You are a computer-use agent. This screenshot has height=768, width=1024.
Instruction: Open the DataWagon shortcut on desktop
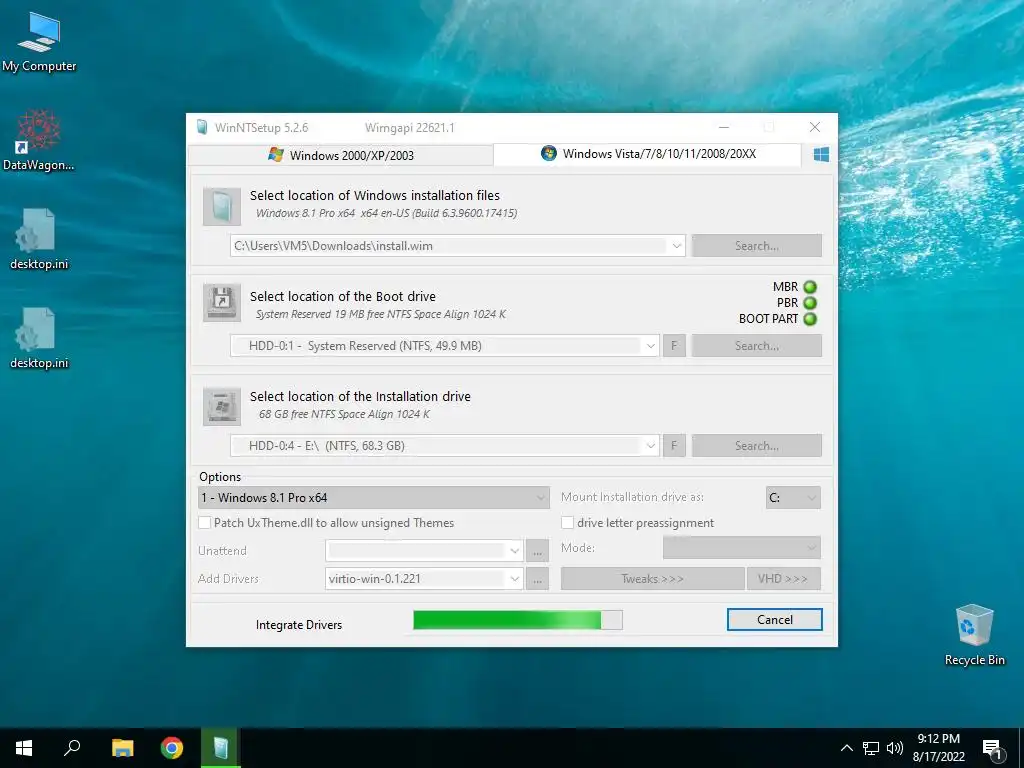(39, 140)
